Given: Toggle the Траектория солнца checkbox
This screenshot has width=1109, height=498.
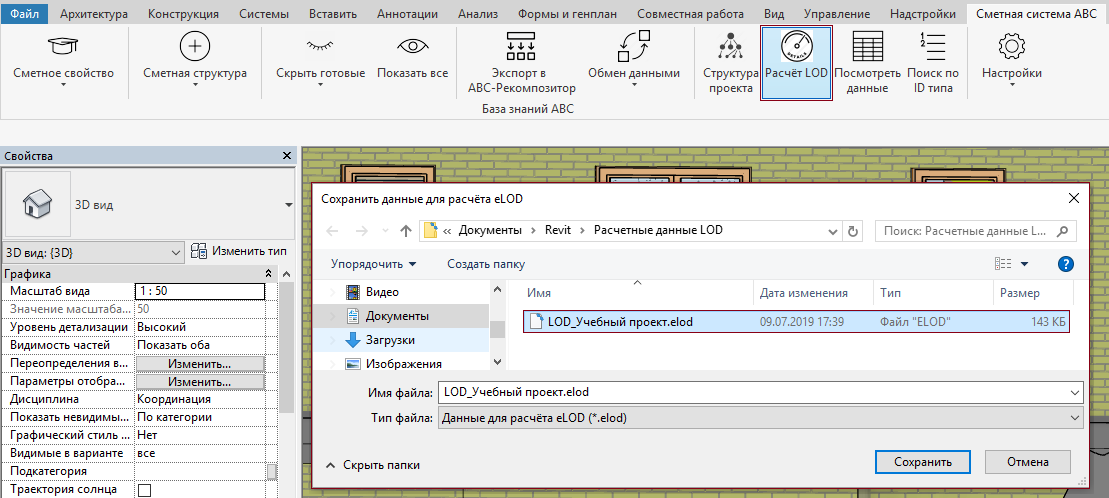Looking at the screenshot, I should 144,490.
